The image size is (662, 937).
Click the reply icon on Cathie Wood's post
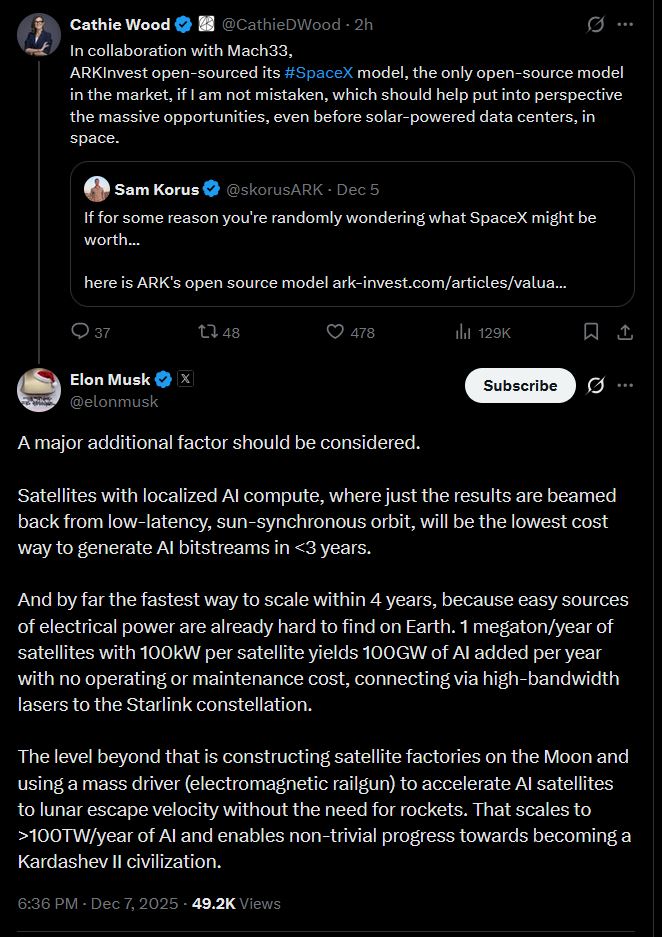point(81,332)
